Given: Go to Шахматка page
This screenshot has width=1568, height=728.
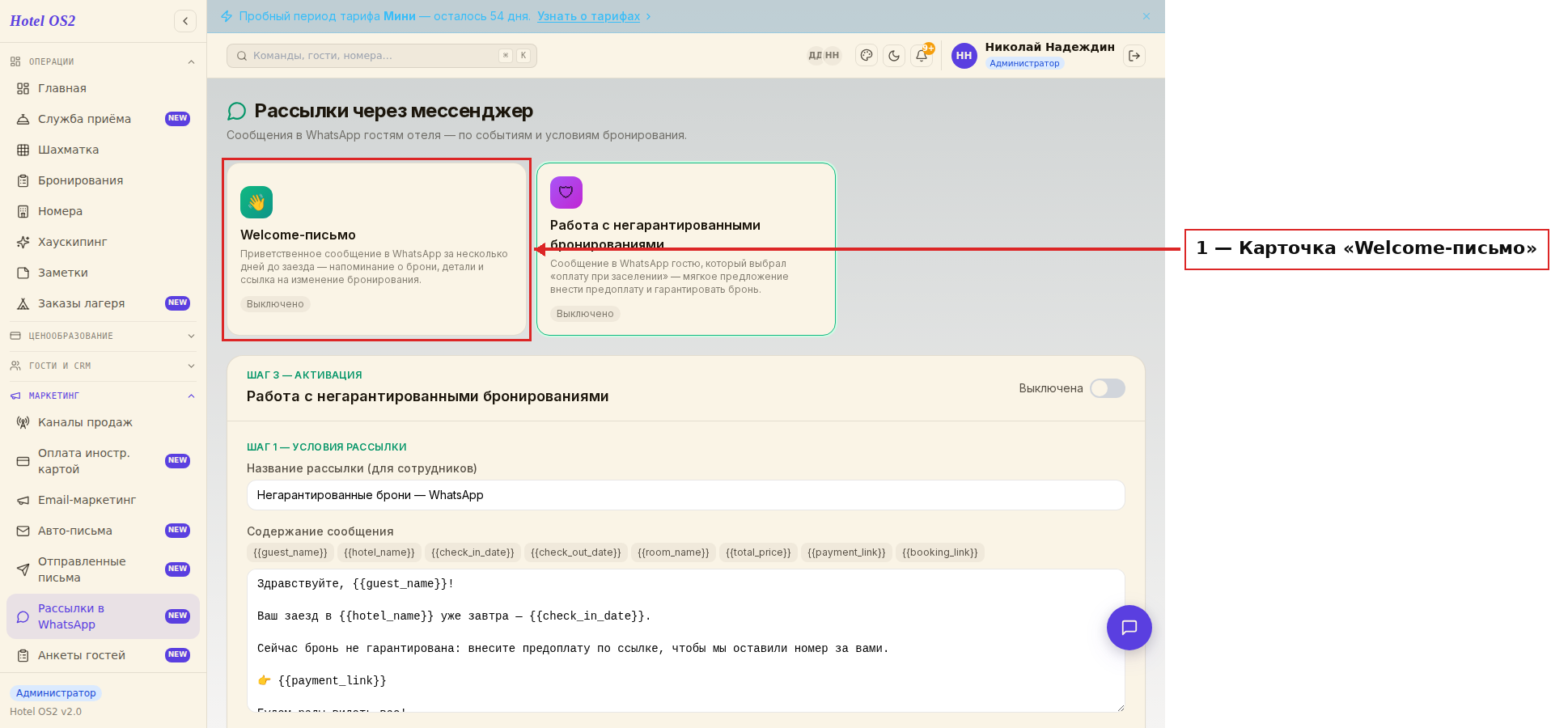Looking at the screenshot, I should (x=103, y=150).
